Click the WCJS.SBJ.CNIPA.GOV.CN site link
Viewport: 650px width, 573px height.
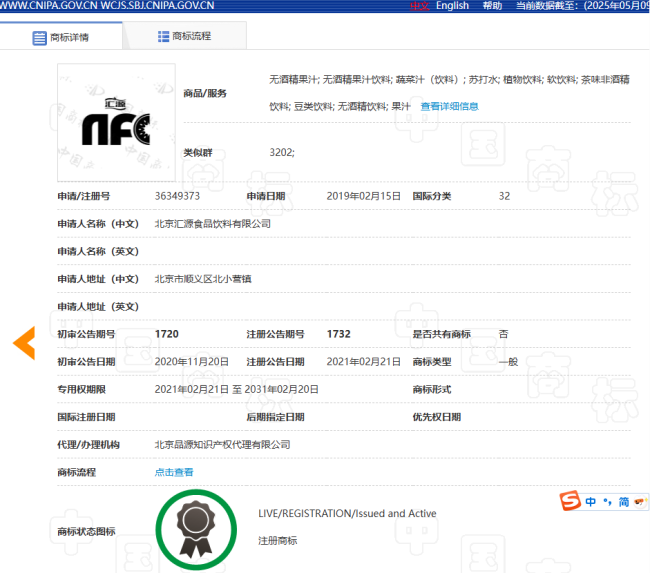157,6
